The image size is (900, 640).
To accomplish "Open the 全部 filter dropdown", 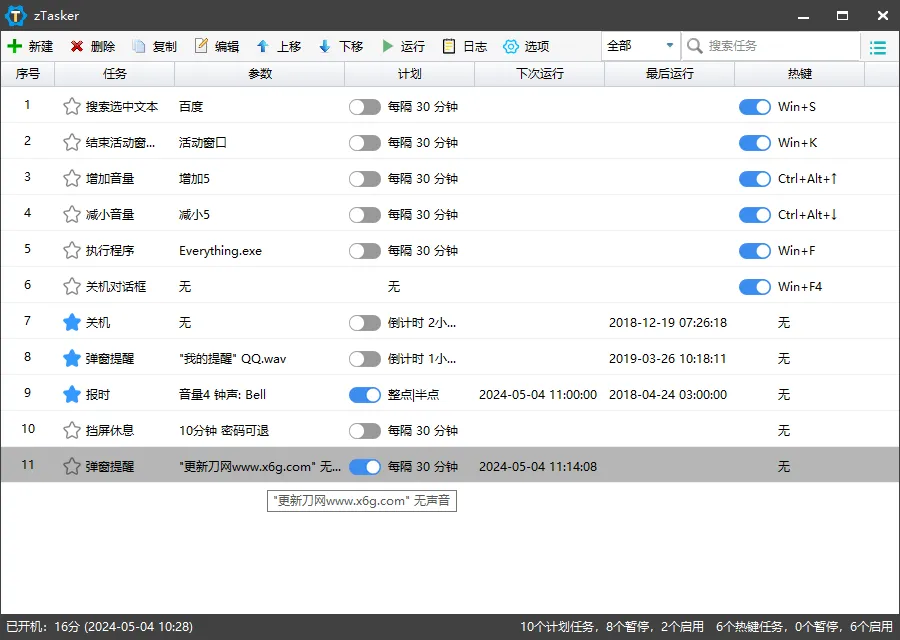I will point(638,45).
